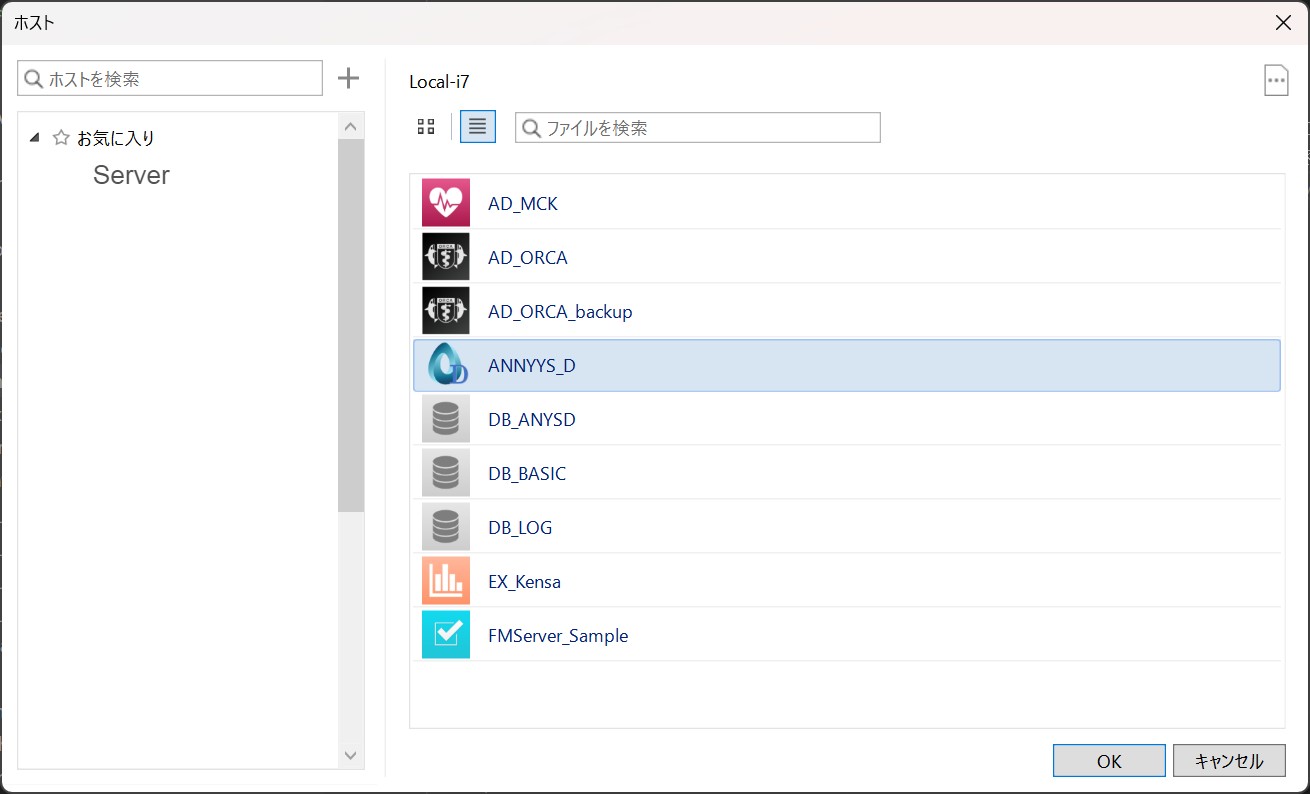Click magnifier icon in file search
Screen dimensions: 1310x794
click(531, 128)
